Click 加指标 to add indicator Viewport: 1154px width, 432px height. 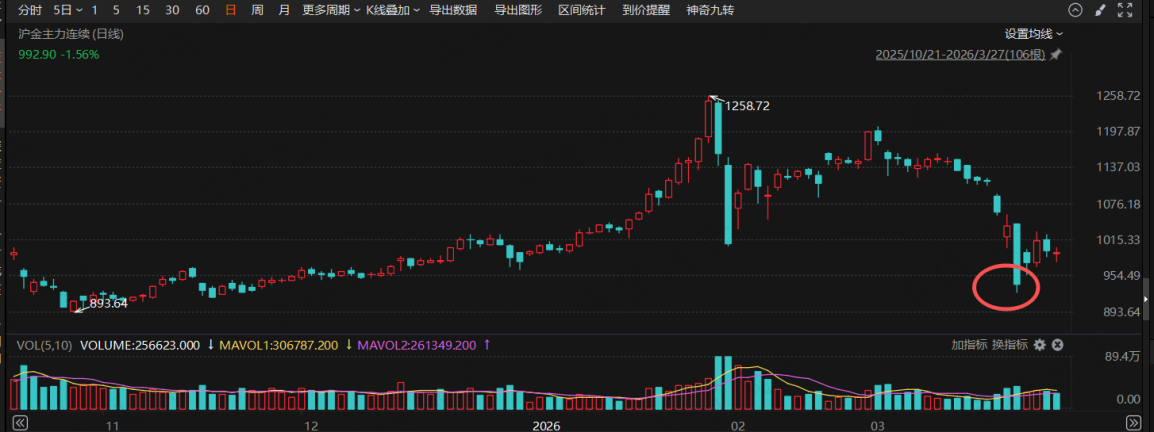[x=969, y=344]
